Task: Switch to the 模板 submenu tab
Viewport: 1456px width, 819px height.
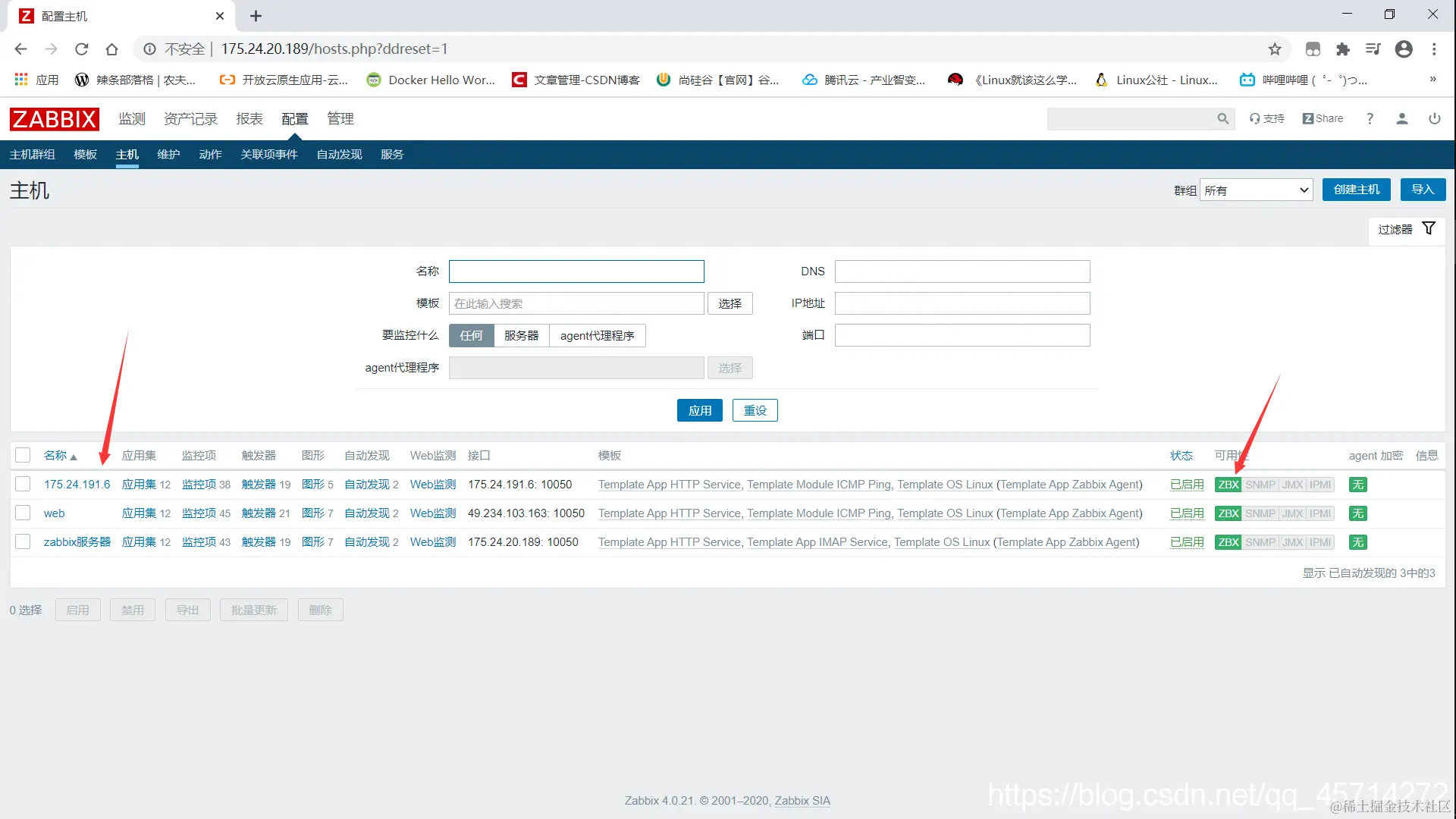Action: 85,155
